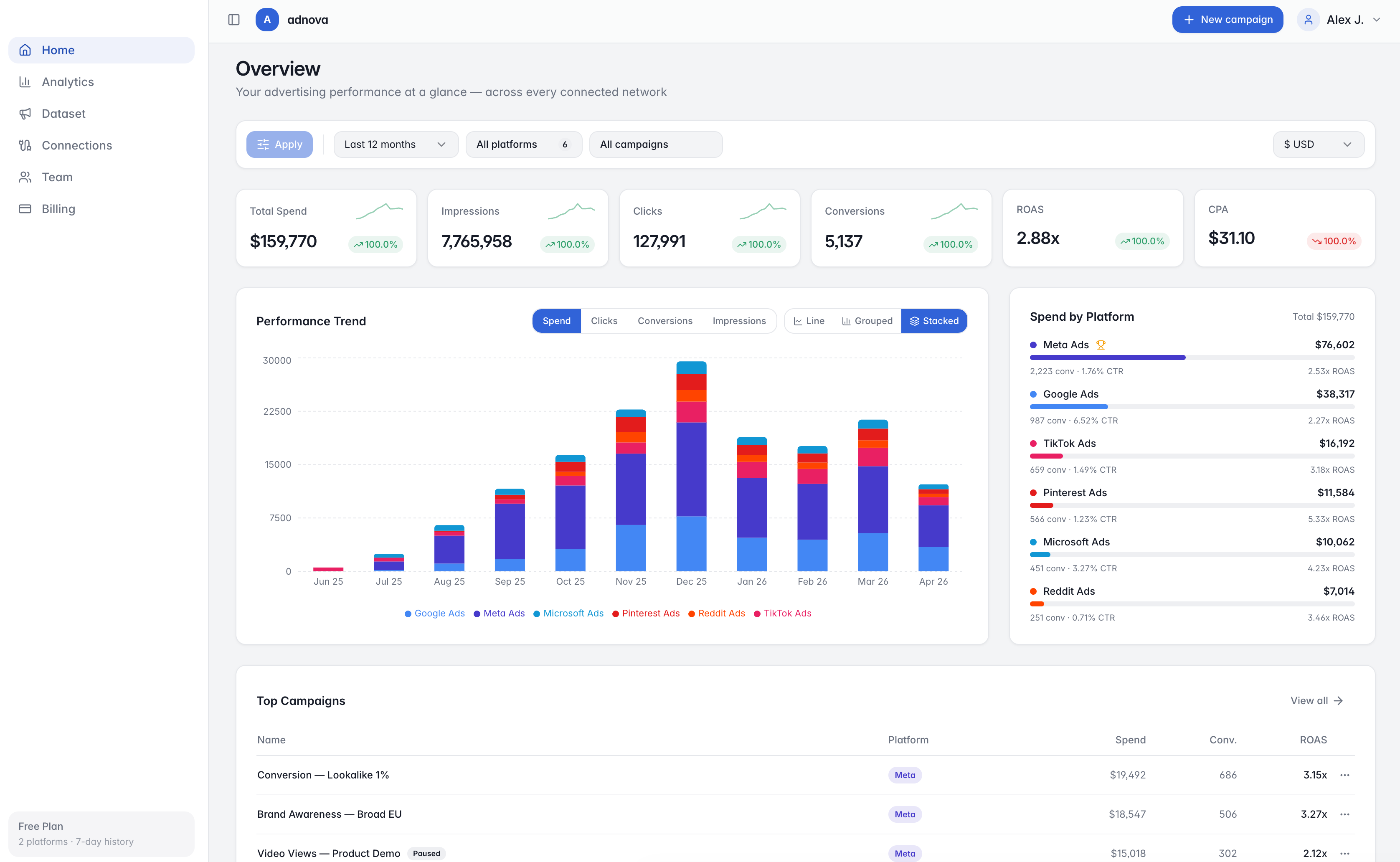The height and width of the screenshot is (862, 1400).
Task: Switch chart to Stacked view
Action: [x=934, y=321]
